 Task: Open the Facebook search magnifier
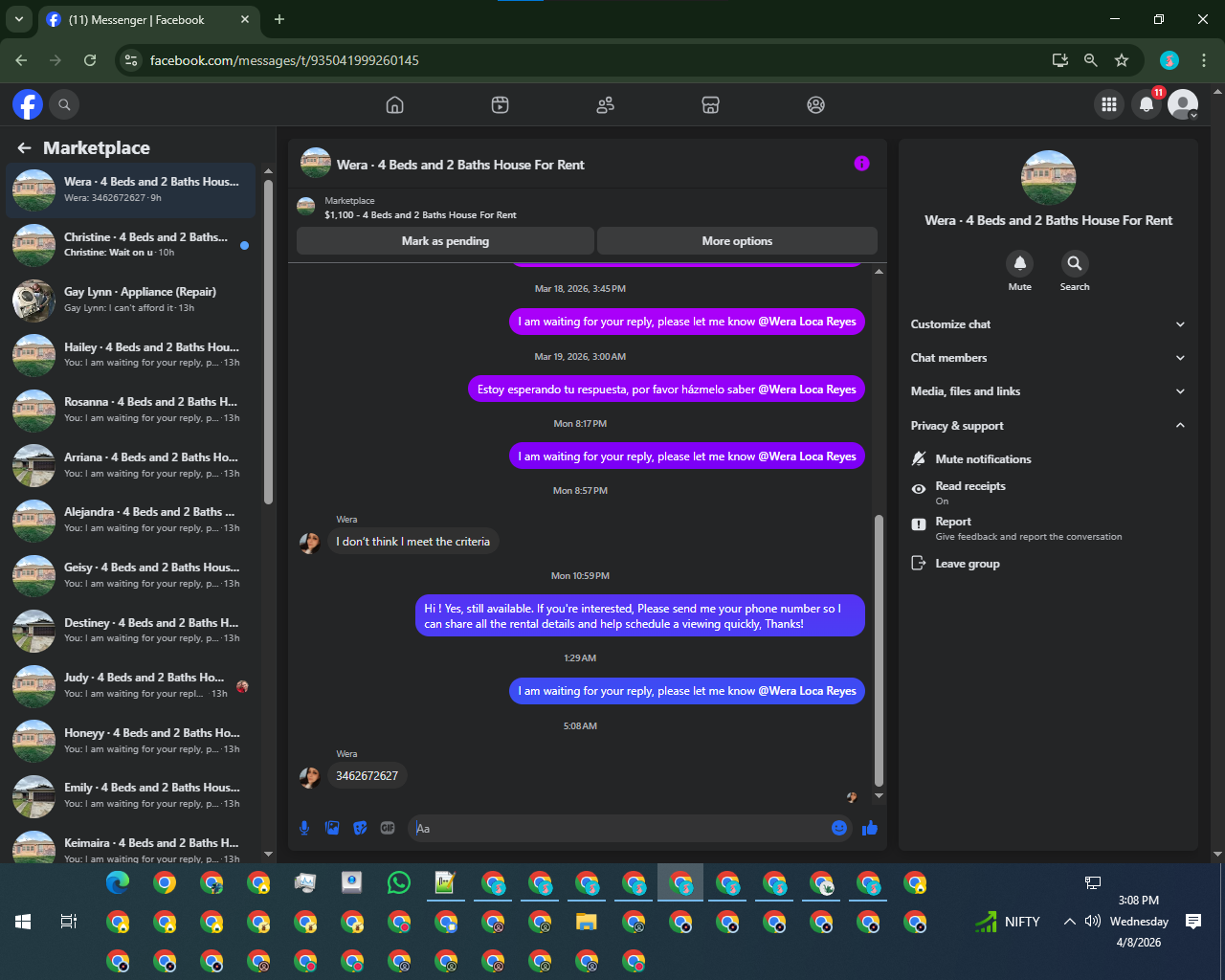pos(64,104)
